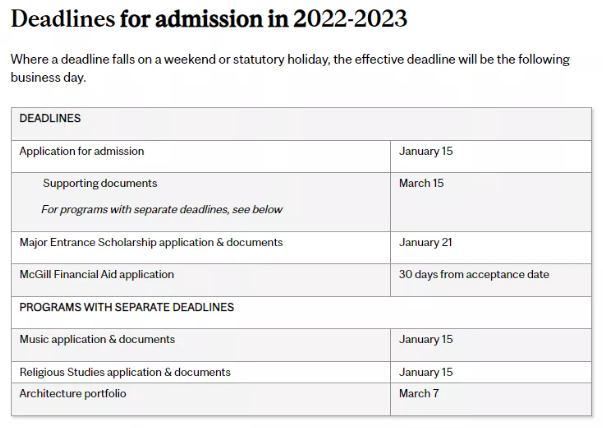603x428 pixels.
Task: Click the January 15 date for Application for admission
Action: (426, 151)
